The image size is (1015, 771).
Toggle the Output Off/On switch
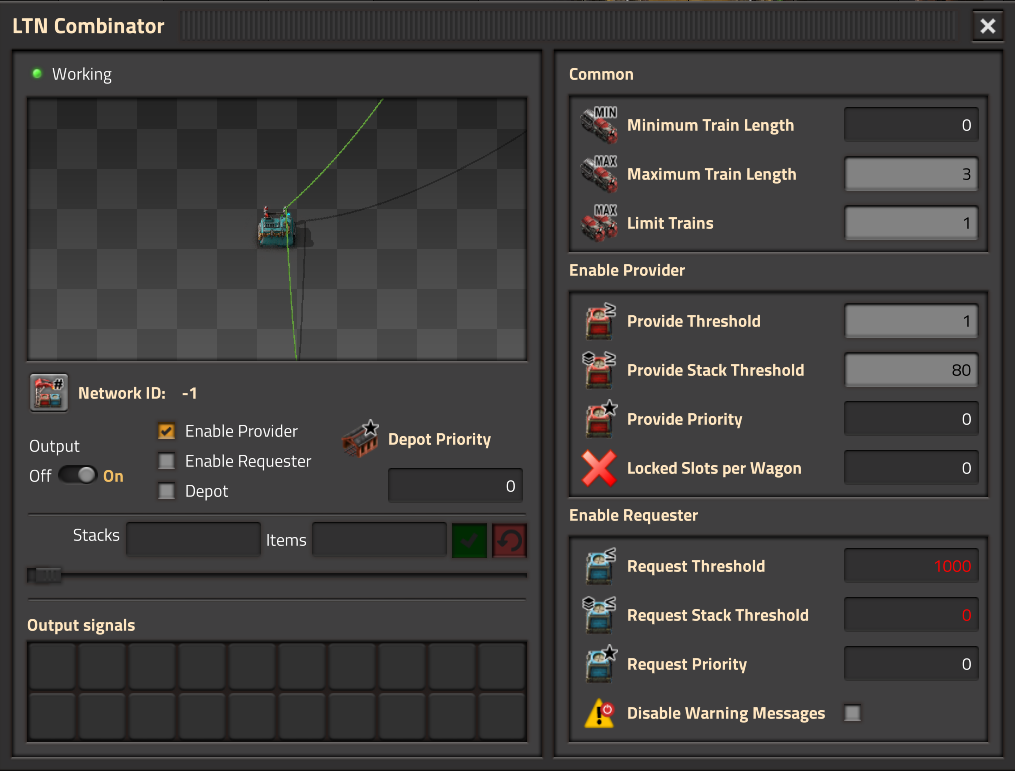[78, 475]
